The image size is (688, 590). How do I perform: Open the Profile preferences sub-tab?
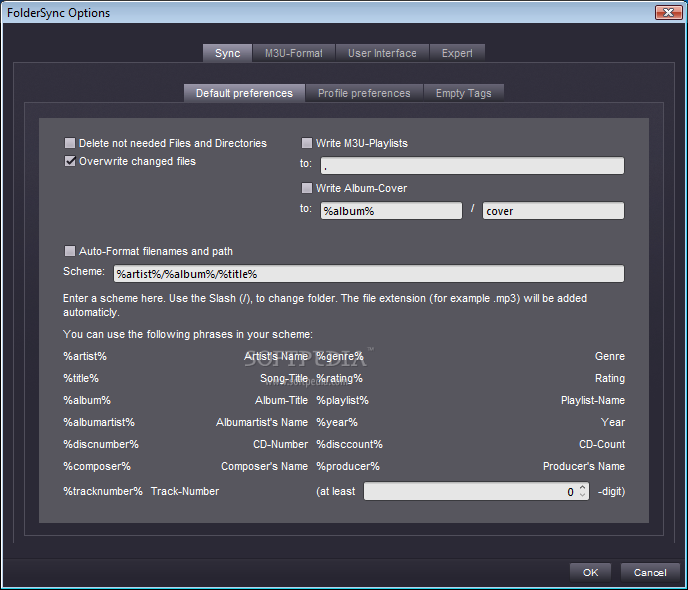point(364,93)
